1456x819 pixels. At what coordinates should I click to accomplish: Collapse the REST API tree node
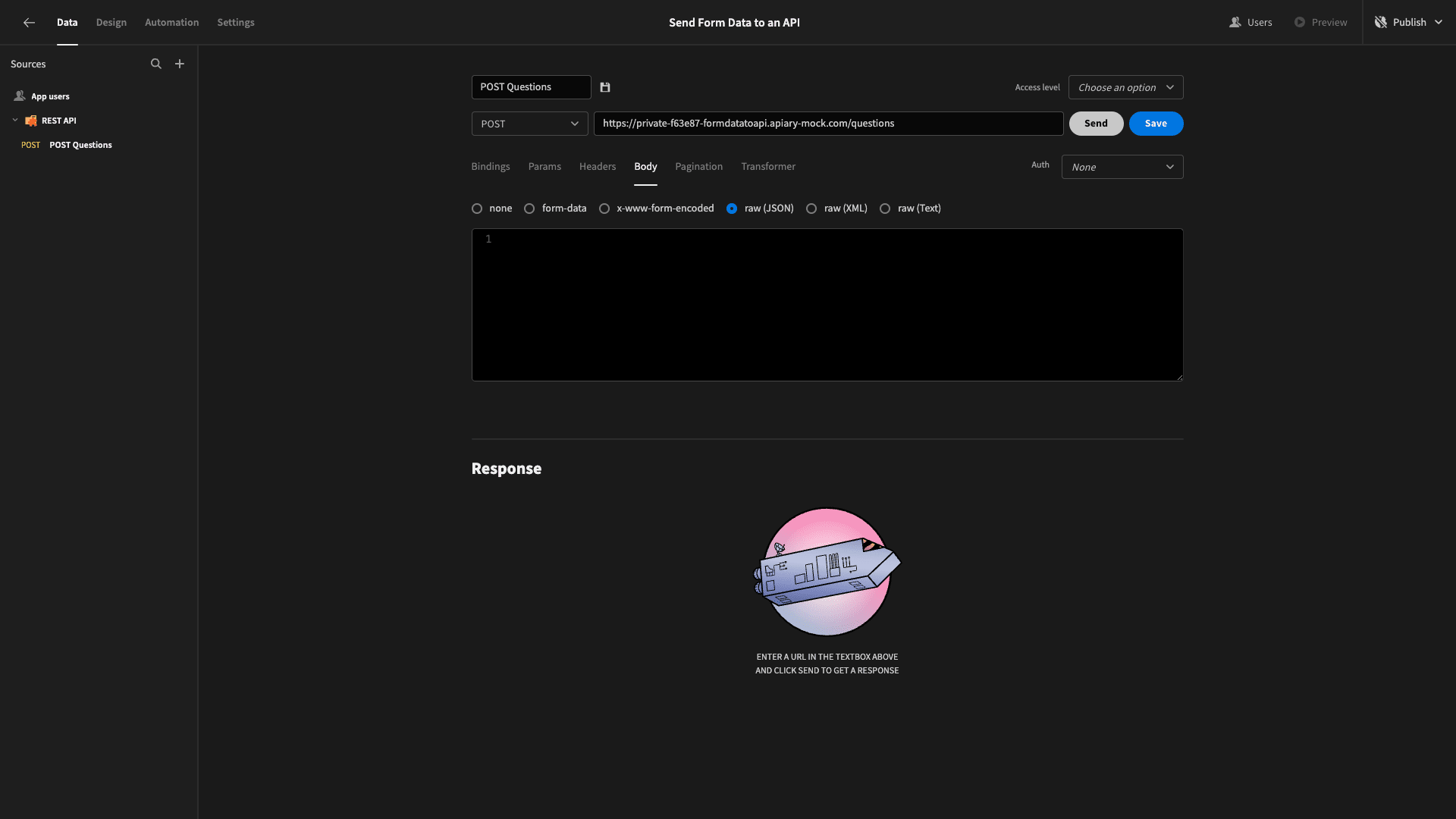15,121
